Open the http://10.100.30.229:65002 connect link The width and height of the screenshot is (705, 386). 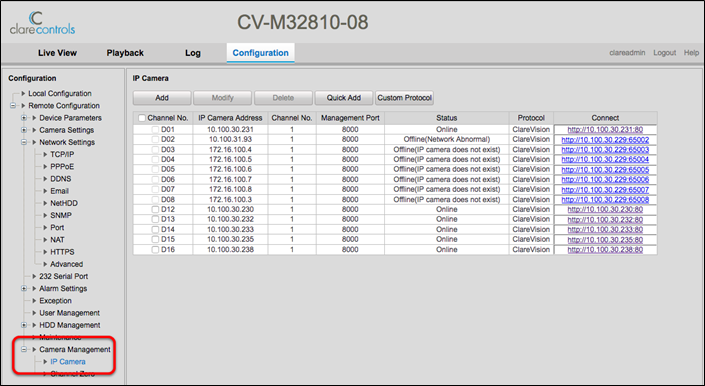point(605,140)
